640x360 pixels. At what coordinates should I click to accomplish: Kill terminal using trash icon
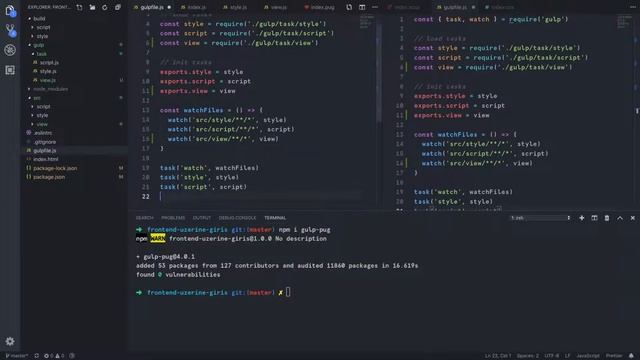[x=607, y=218]
